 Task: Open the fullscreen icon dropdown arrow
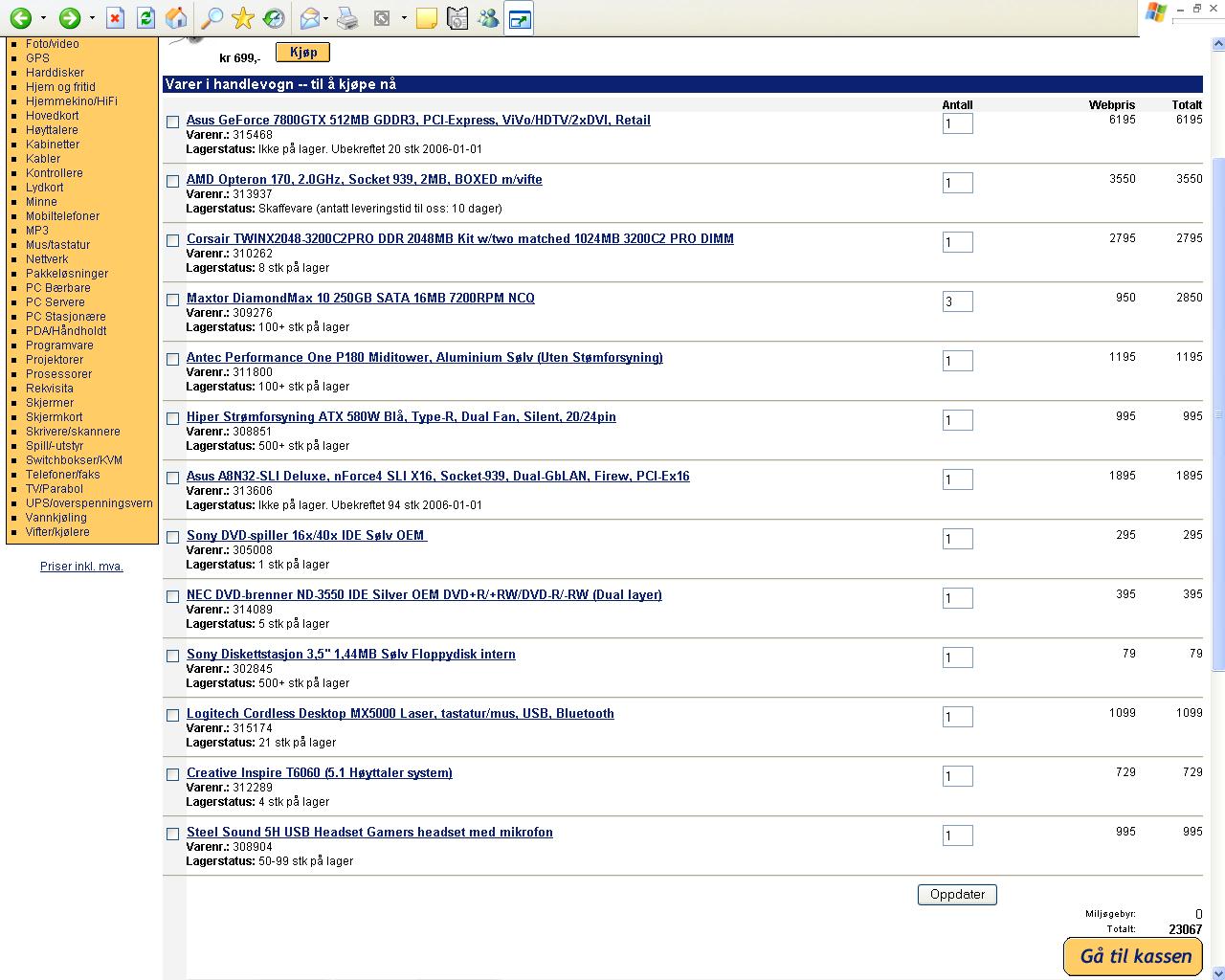(x=404, y=18)
